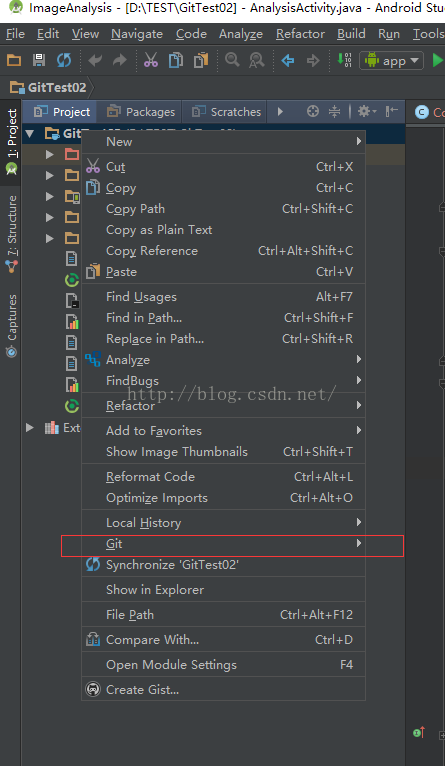
Task: Select File Path menu entry
Action: [x=223, y=615]
